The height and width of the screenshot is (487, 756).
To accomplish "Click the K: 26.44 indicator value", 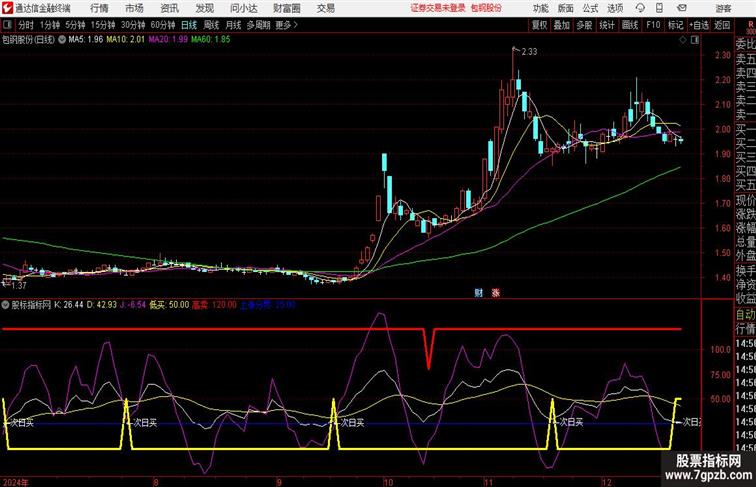I will tap(68, 305).
